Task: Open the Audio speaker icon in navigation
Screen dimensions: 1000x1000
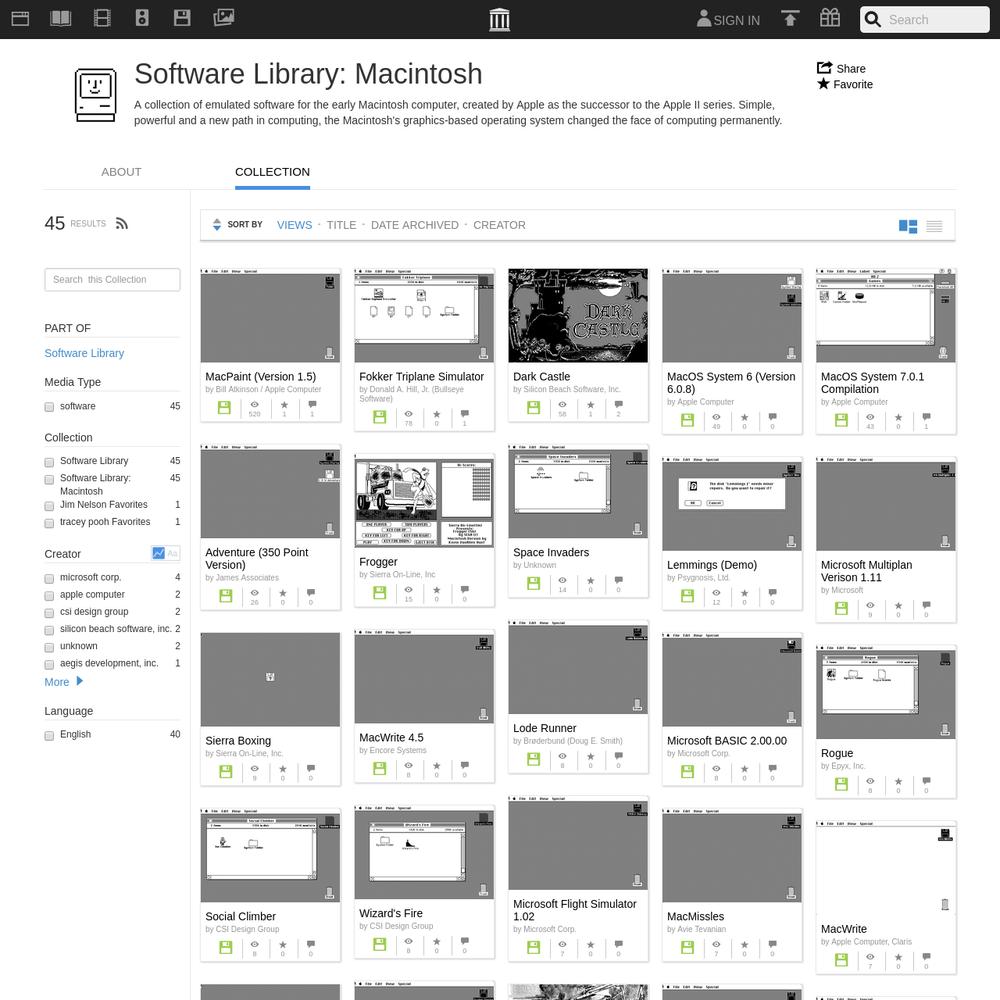Action: (142, 18)
